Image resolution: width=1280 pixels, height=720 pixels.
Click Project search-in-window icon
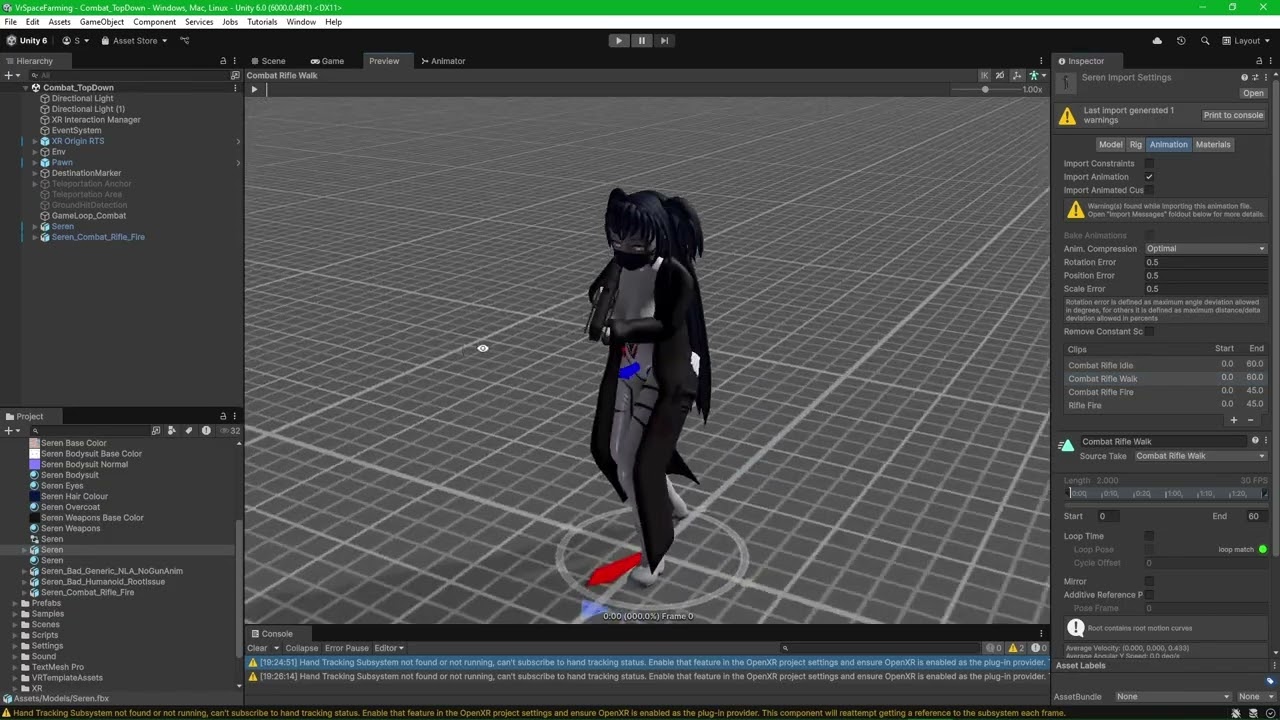pyautogui.click(x=156, y=431)
